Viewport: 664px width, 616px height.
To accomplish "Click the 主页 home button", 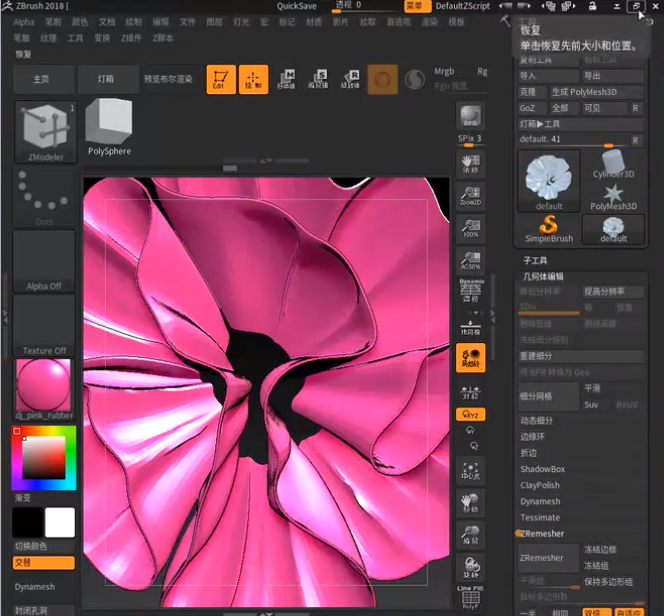I will 44,79.
